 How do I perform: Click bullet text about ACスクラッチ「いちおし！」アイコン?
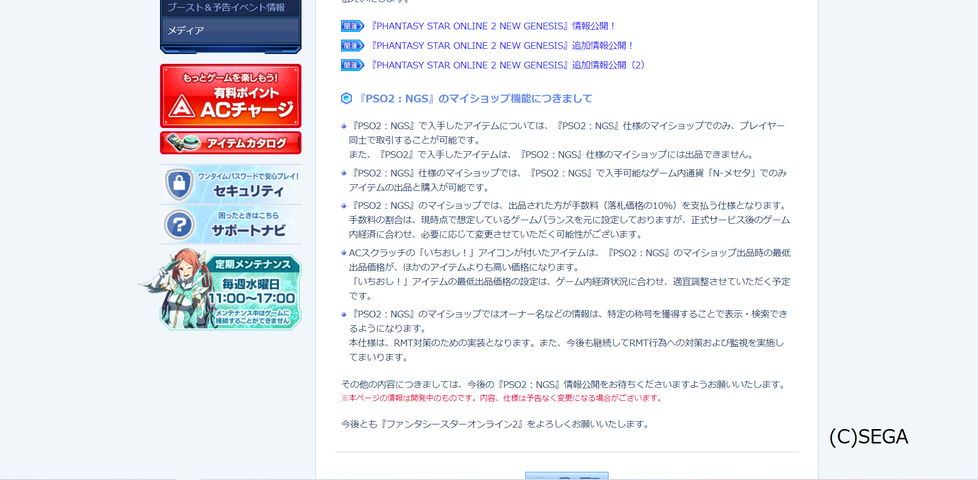(569, 274)
